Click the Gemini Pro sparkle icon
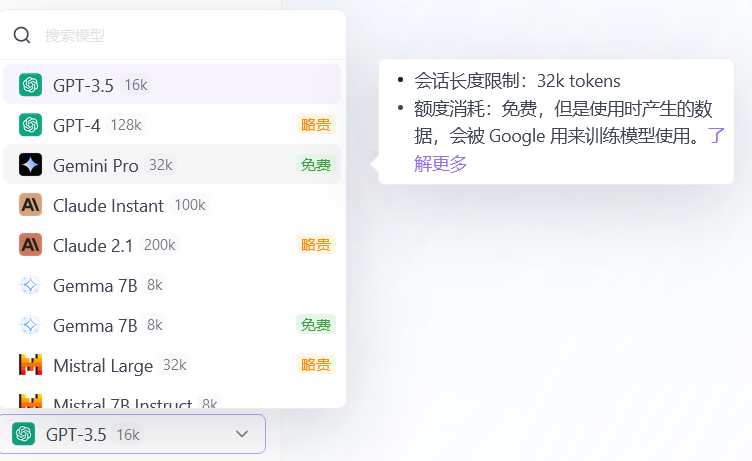This screenshot has height=461, width=752. click(30, 165)
